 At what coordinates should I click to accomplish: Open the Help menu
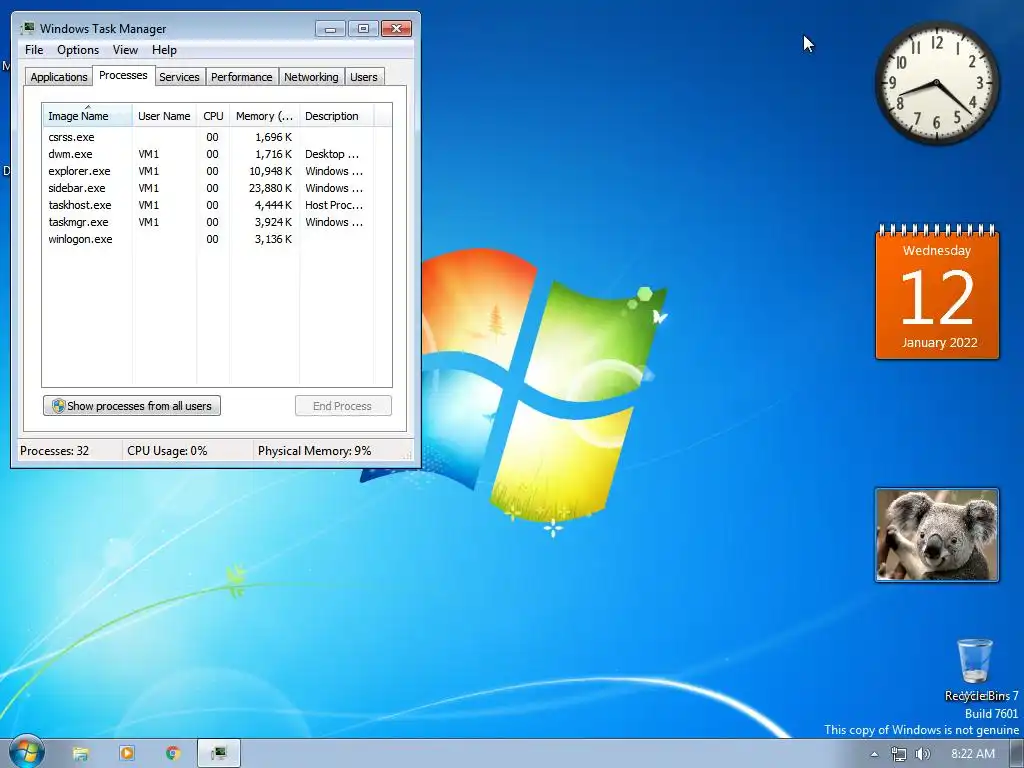[164, 50]
